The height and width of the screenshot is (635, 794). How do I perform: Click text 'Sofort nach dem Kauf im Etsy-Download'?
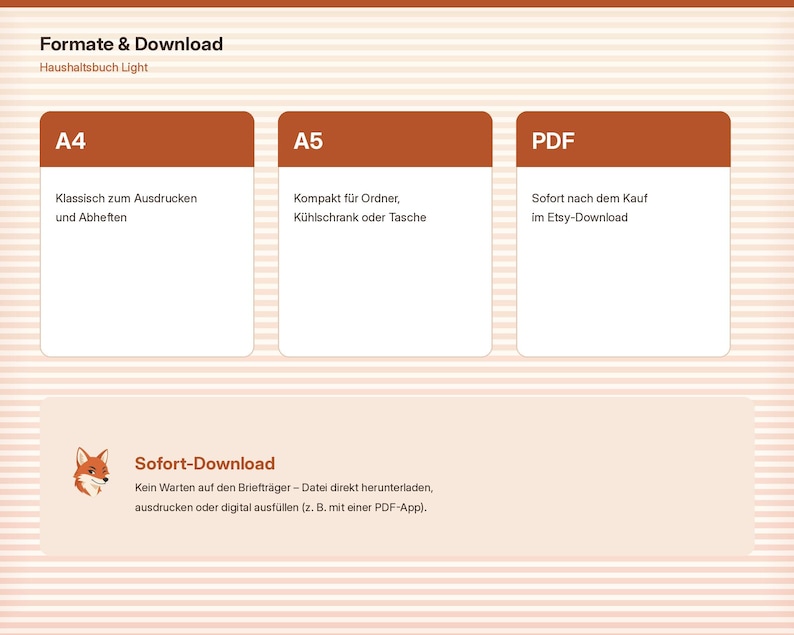[589, 208]
